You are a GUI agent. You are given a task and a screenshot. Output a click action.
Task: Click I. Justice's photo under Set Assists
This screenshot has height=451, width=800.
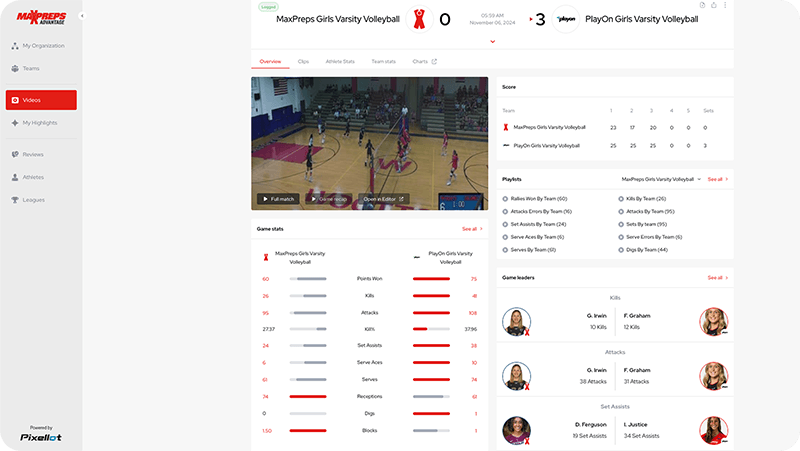coord(714,430)
